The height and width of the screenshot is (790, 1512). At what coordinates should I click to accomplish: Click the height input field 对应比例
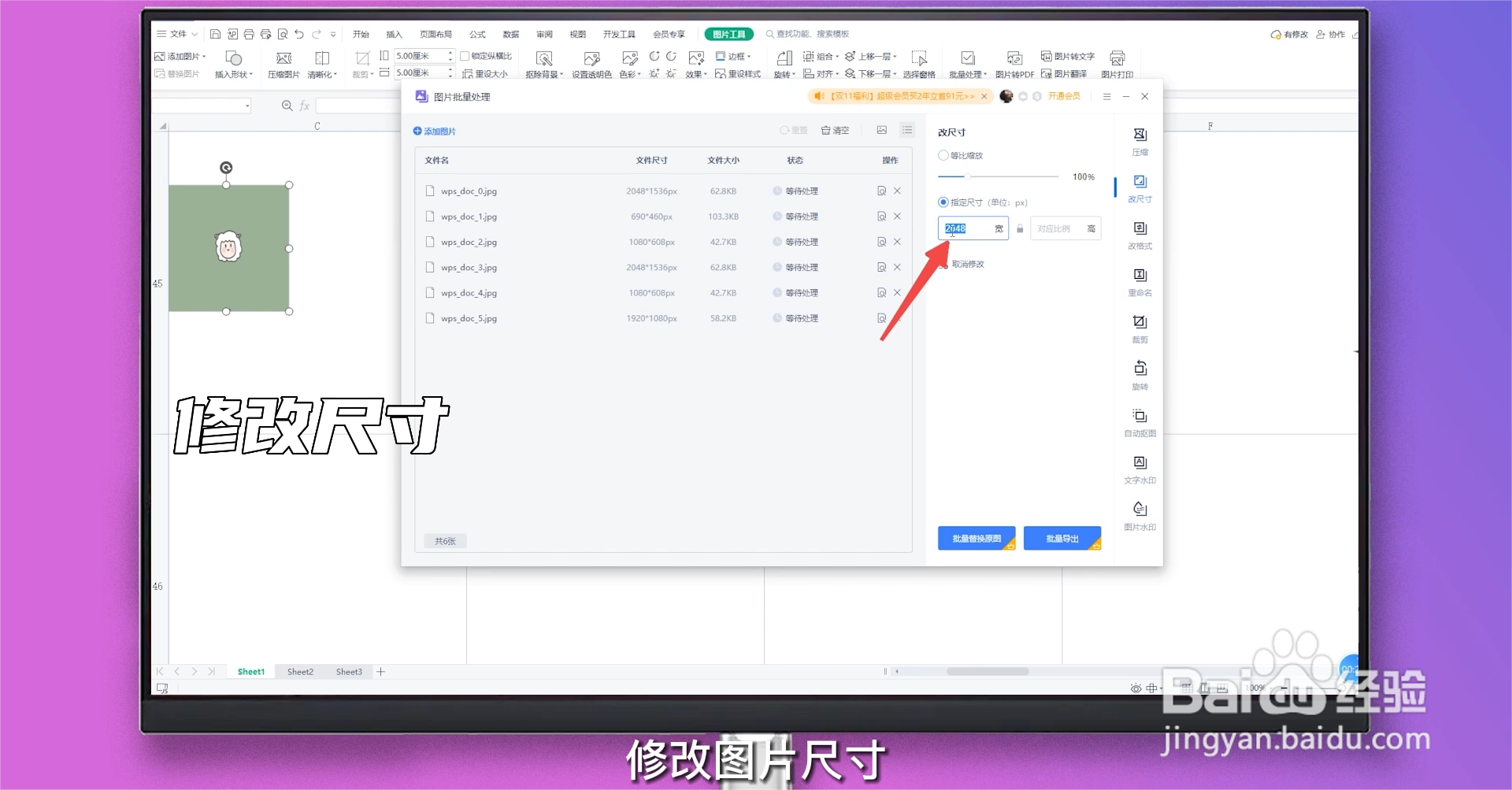click(1065, 228)
